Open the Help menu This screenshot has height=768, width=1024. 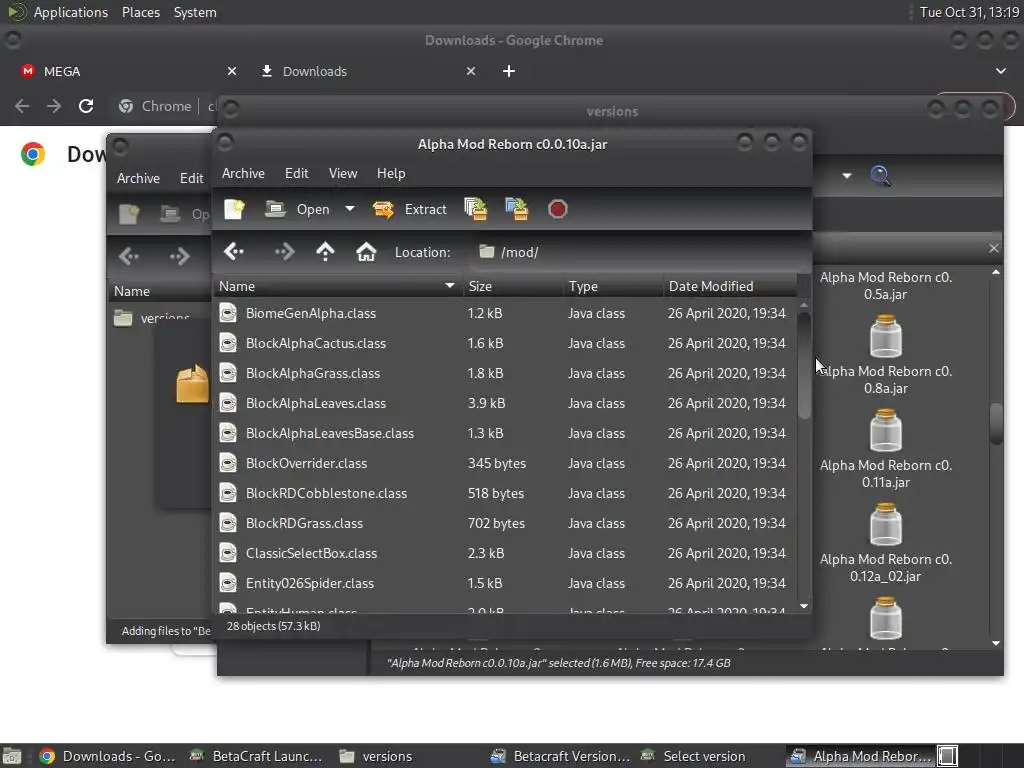coord(391,173)
